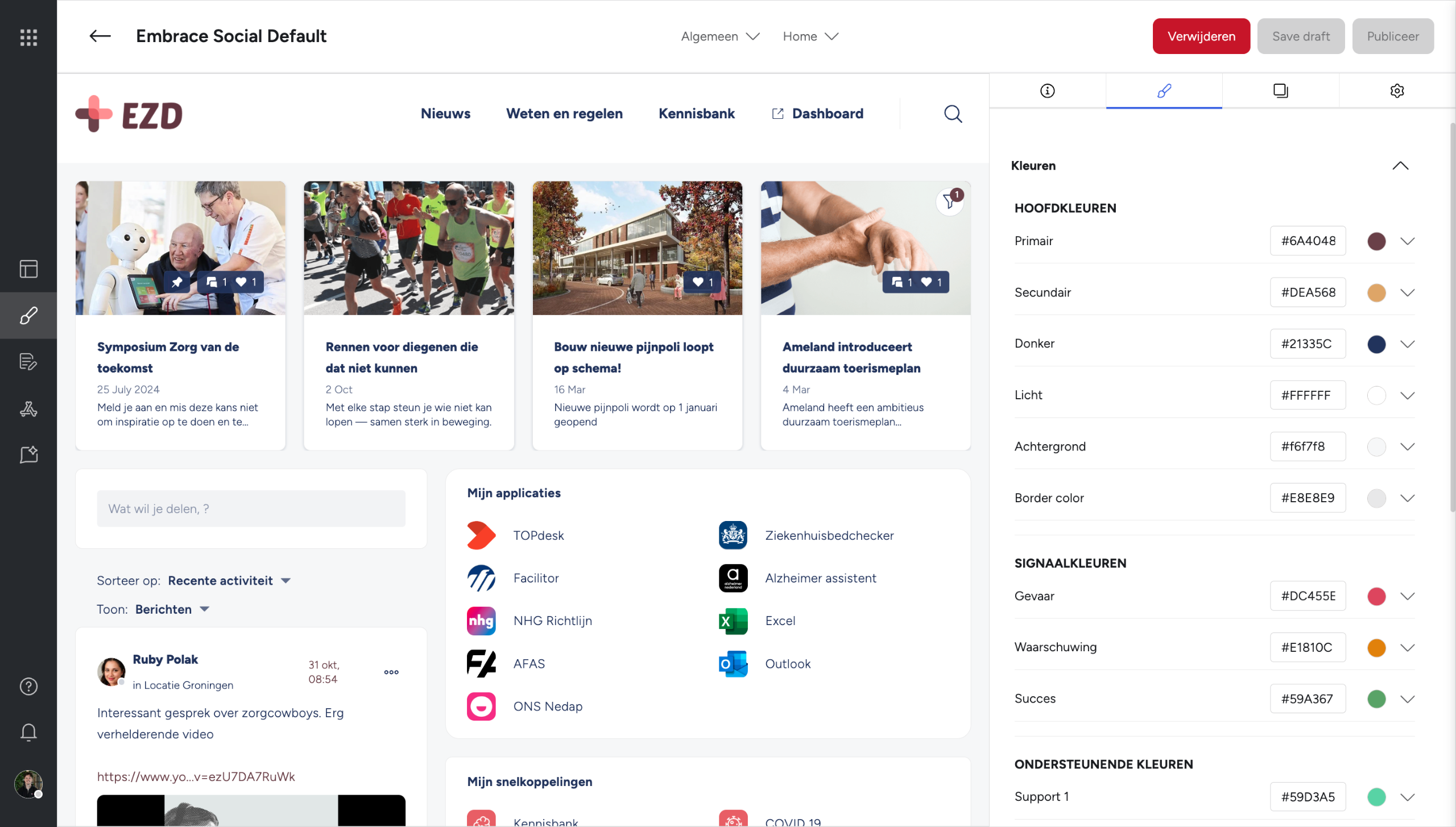Open the Excel application icon
This screenshot has height=827, width=1456.
click(733, 621)
